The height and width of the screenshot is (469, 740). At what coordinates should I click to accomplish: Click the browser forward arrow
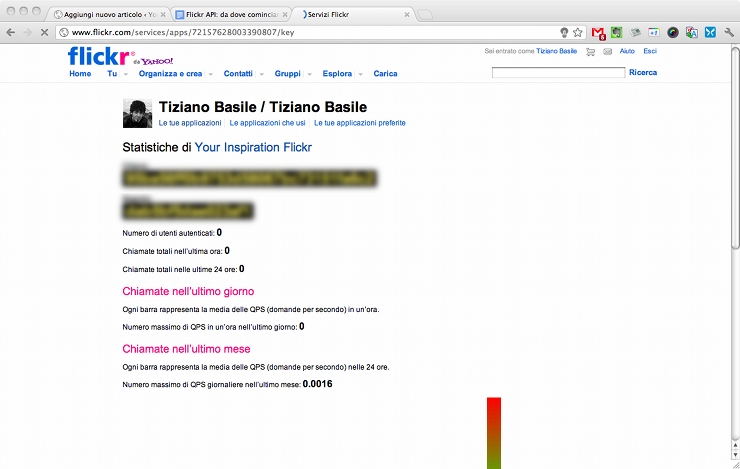click(x=27, y=32)
